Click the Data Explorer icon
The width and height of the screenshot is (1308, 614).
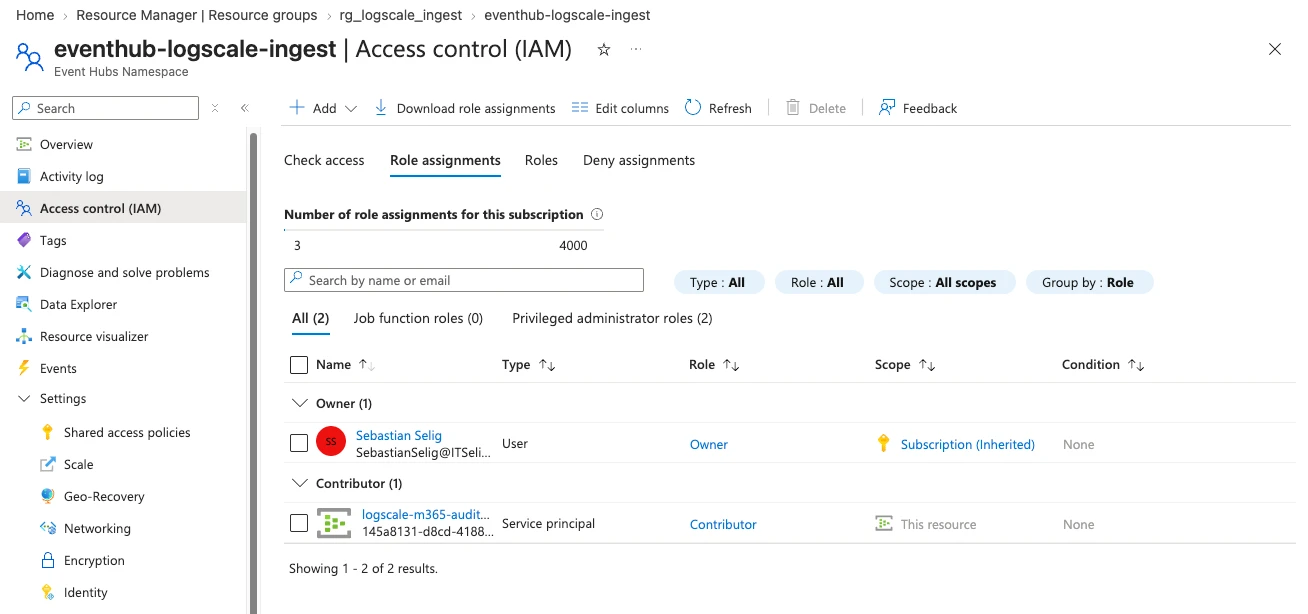[x=24, y=304]
